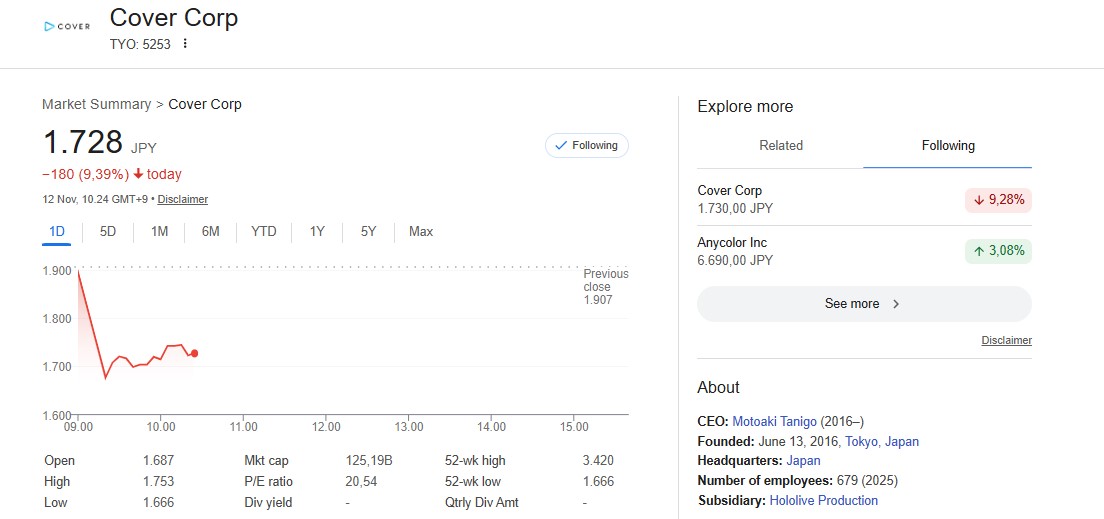Select the 6M chart range
Screen dimensions: 1104x519
pyautogui.click(x=211, y=232)
